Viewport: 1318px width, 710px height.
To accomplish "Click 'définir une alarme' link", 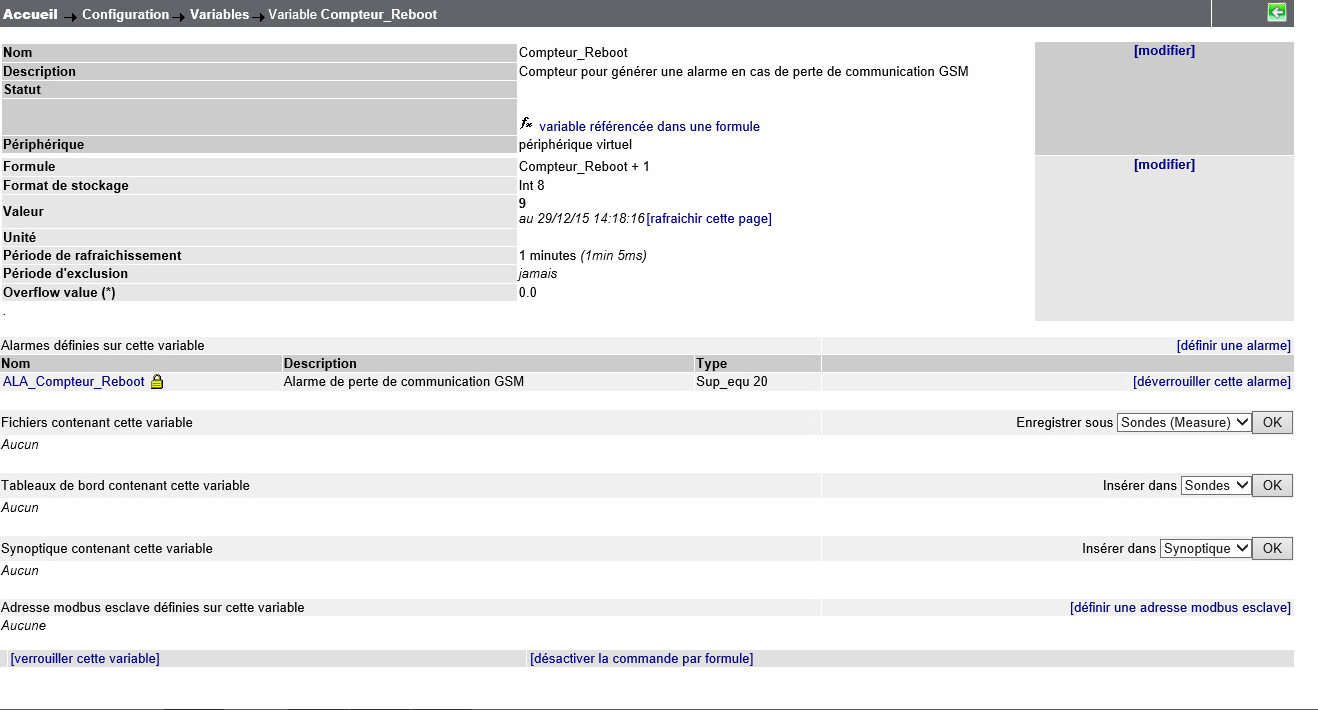I will point(1233,346).
